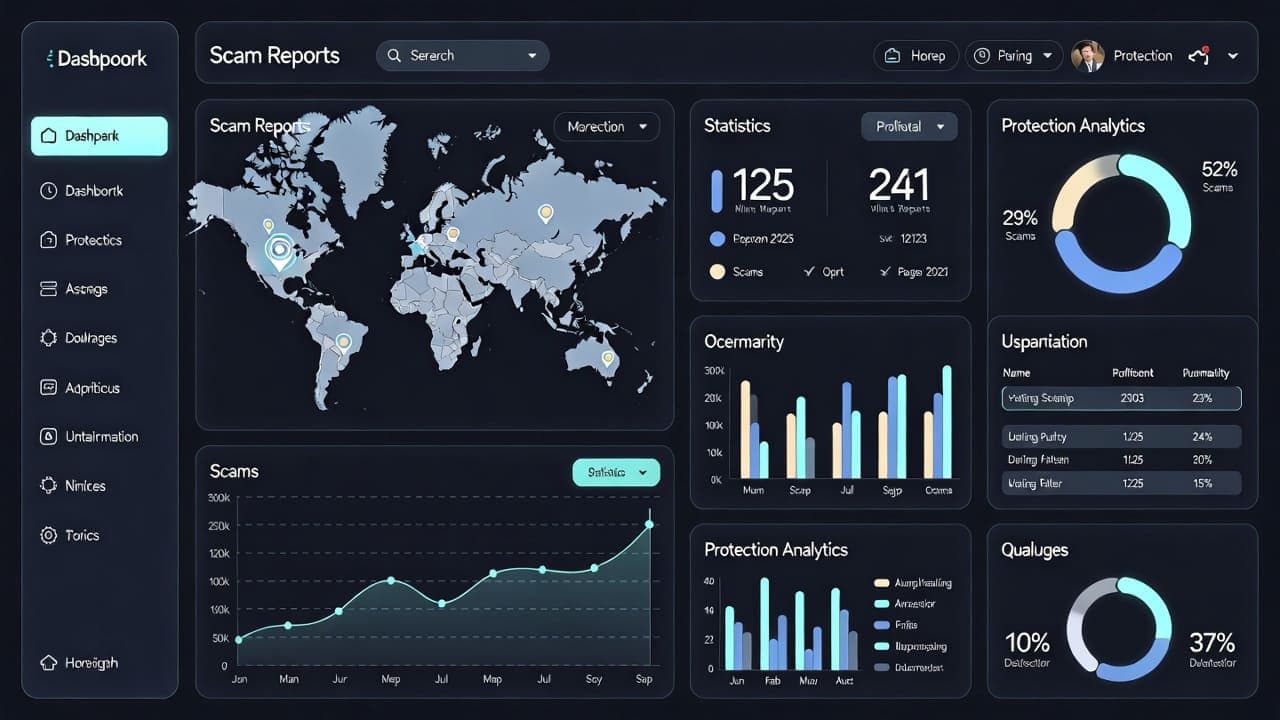1280x720 pixels.
Task: Click the Protection Analytics donut chart
Action: (1122, 218)
